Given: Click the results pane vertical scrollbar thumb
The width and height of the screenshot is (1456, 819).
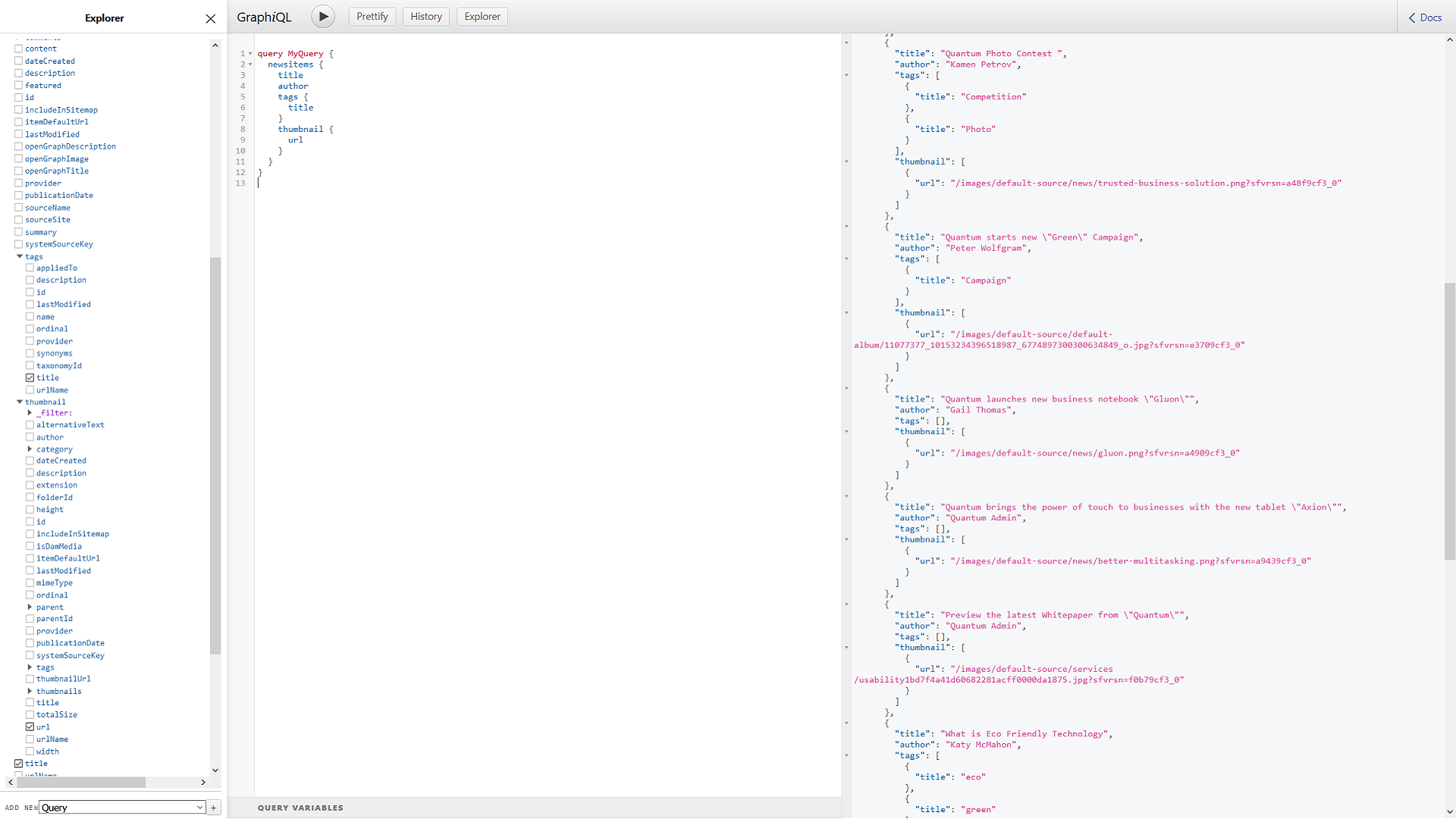Looking at the screenshot, I should tap(1450, 421).
